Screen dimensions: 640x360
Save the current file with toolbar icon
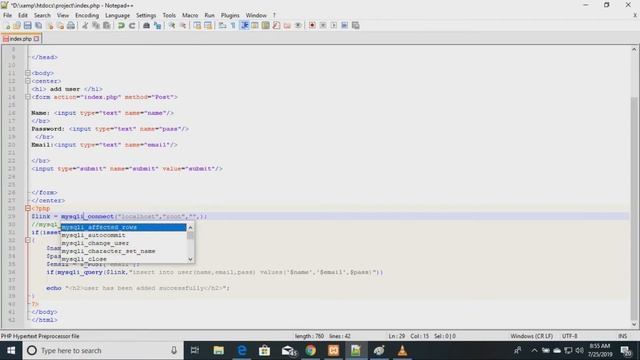(28, 26)
